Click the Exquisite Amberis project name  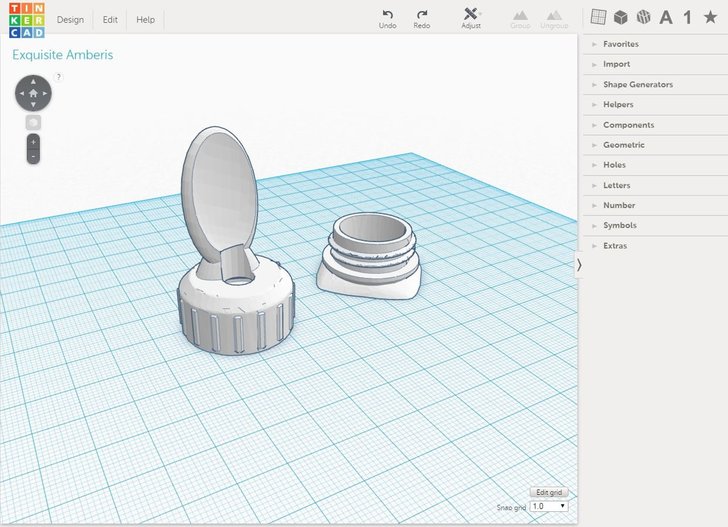62,55
